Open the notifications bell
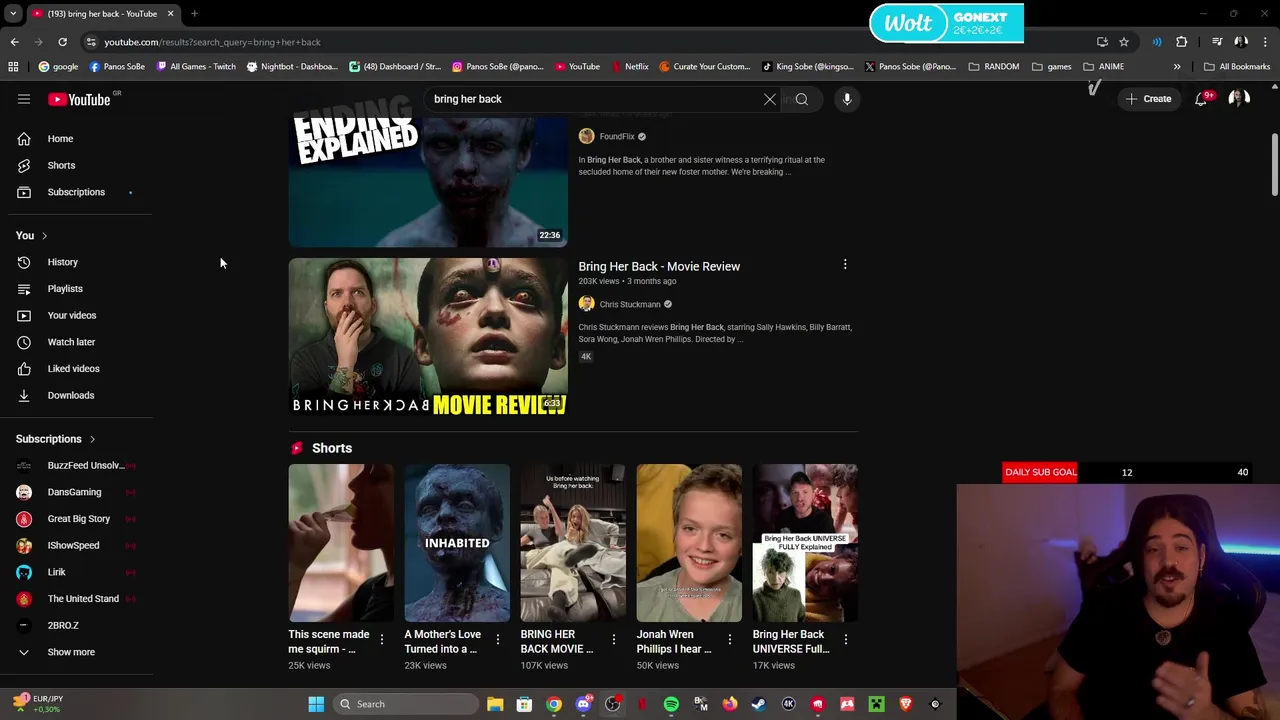This screenshot has width=1280, height=720. pyautogui.click(x=1201, y=99)
